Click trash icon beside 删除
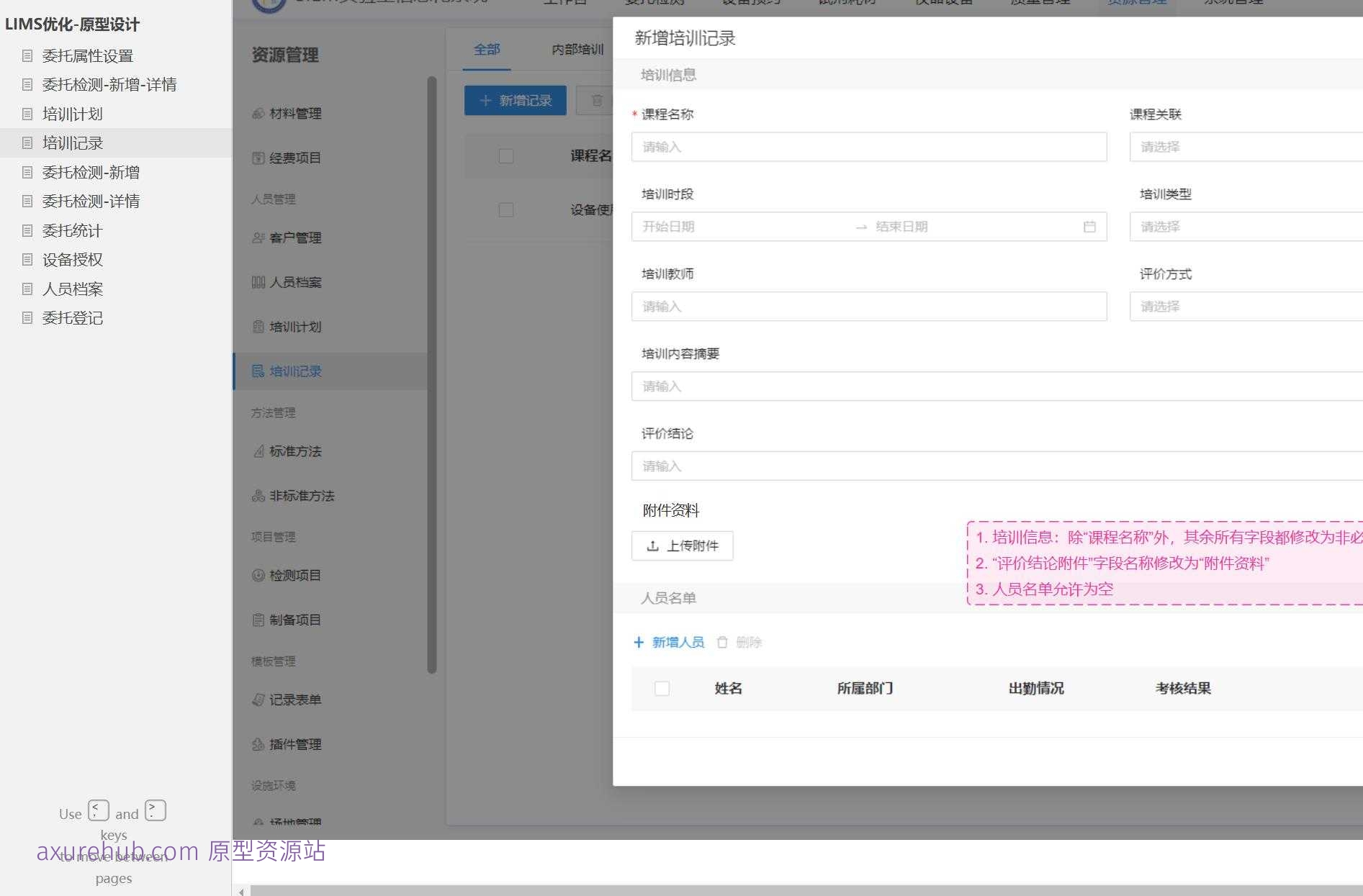 (x=722, y=642)
